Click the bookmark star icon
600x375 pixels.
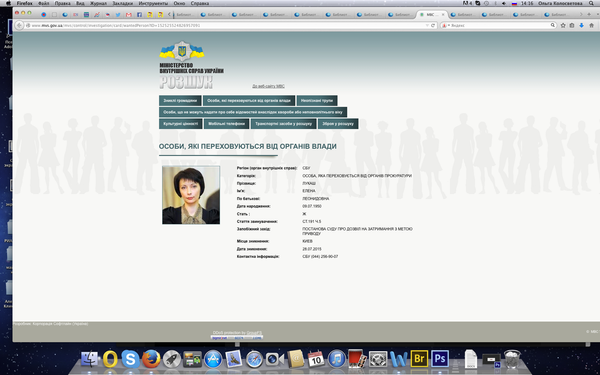click(x=563, y=25)
